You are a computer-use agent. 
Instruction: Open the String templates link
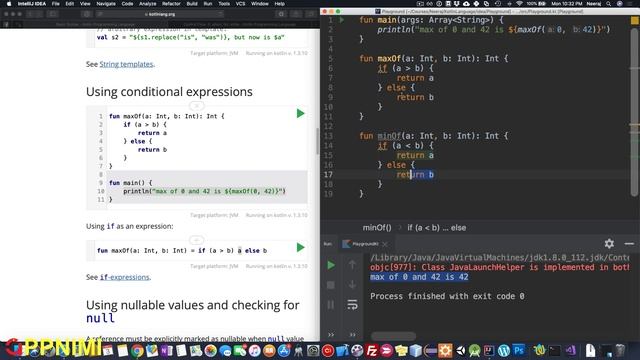pyautogui.click(x=126, y=64)
